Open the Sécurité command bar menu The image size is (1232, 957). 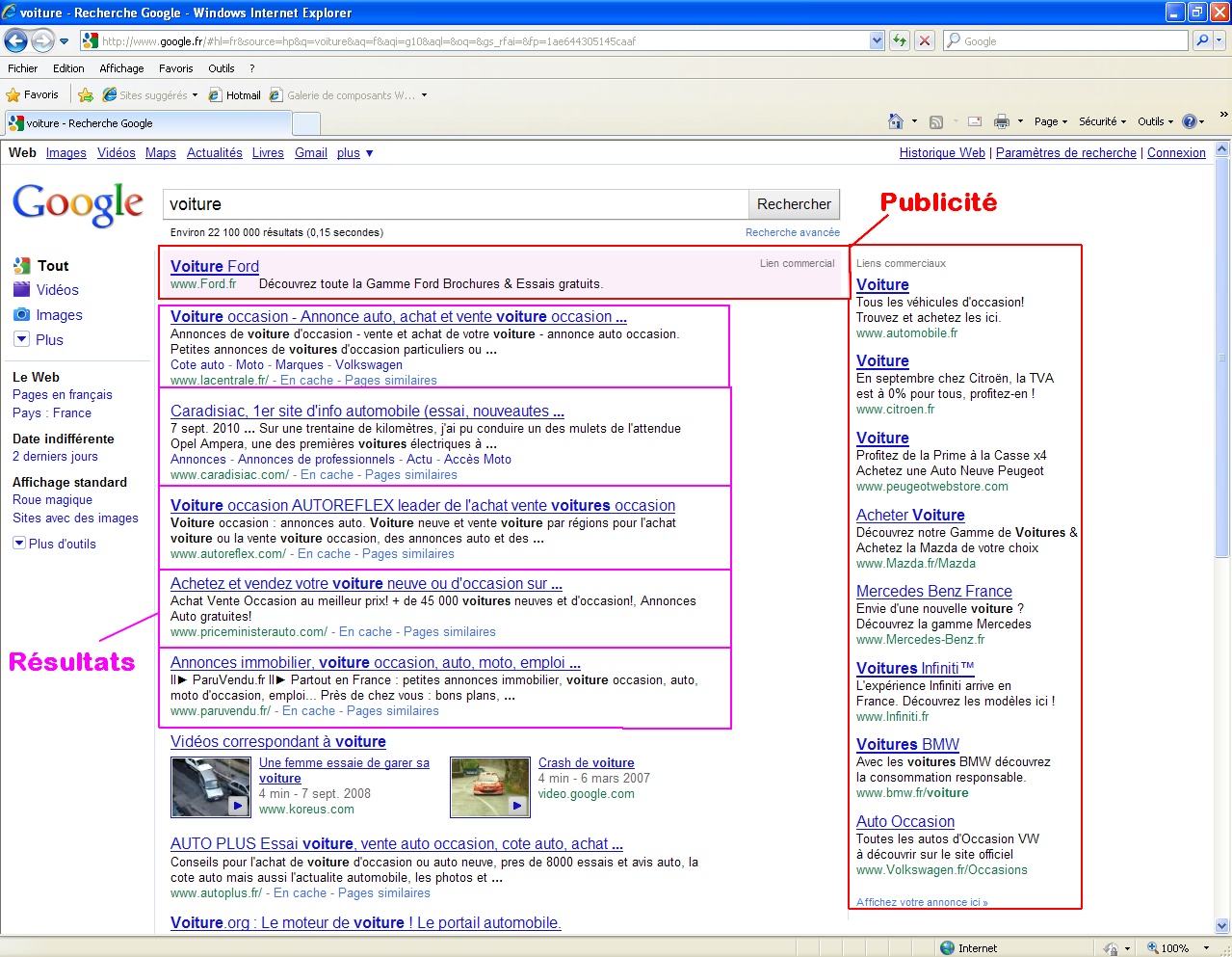tap(1102, 121)
